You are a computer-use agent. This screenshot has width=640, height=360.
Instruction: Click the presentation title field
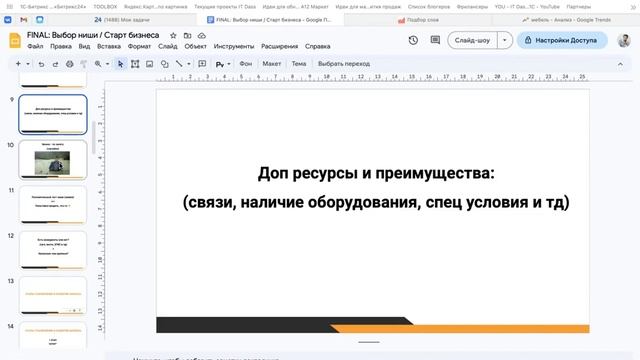pyautogui.click(x=93, y=35)
